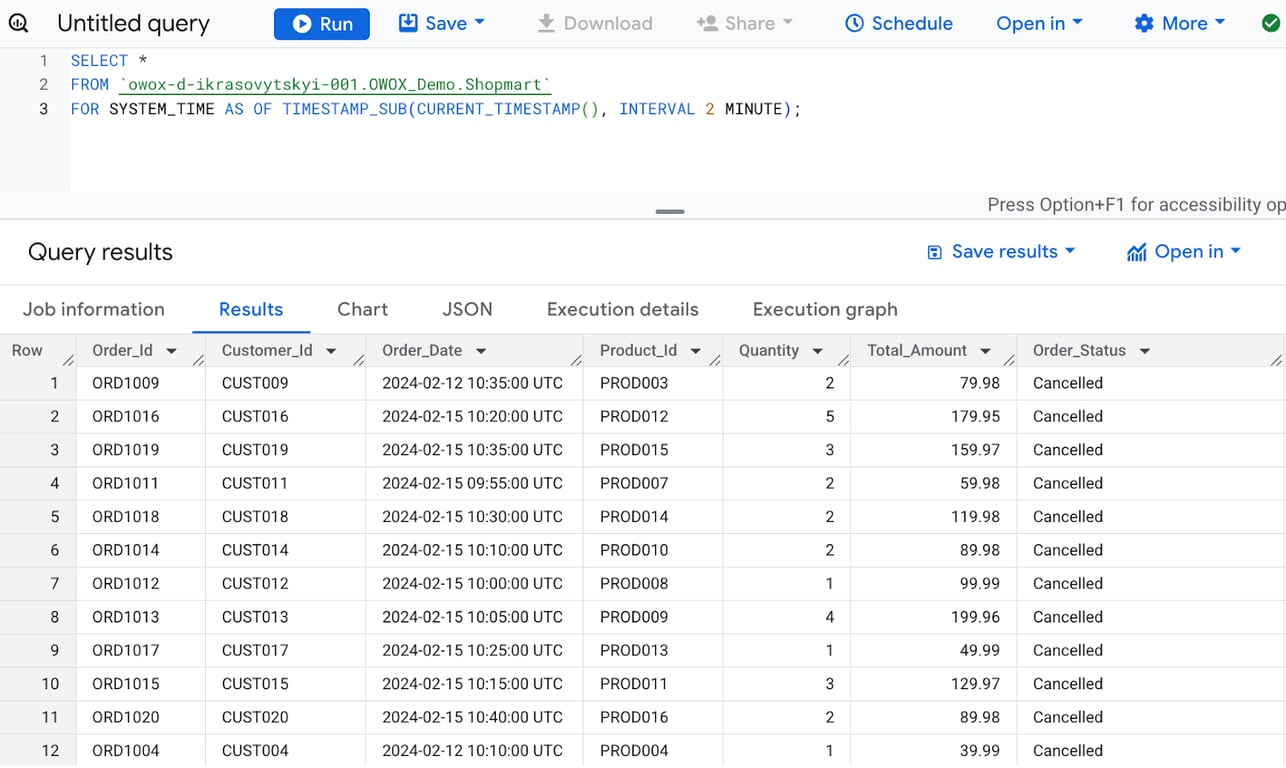Image resolution: width=1286 pixels, height=768 pixels.
Task: Click the share person icon
Action: tap(707, 23)
